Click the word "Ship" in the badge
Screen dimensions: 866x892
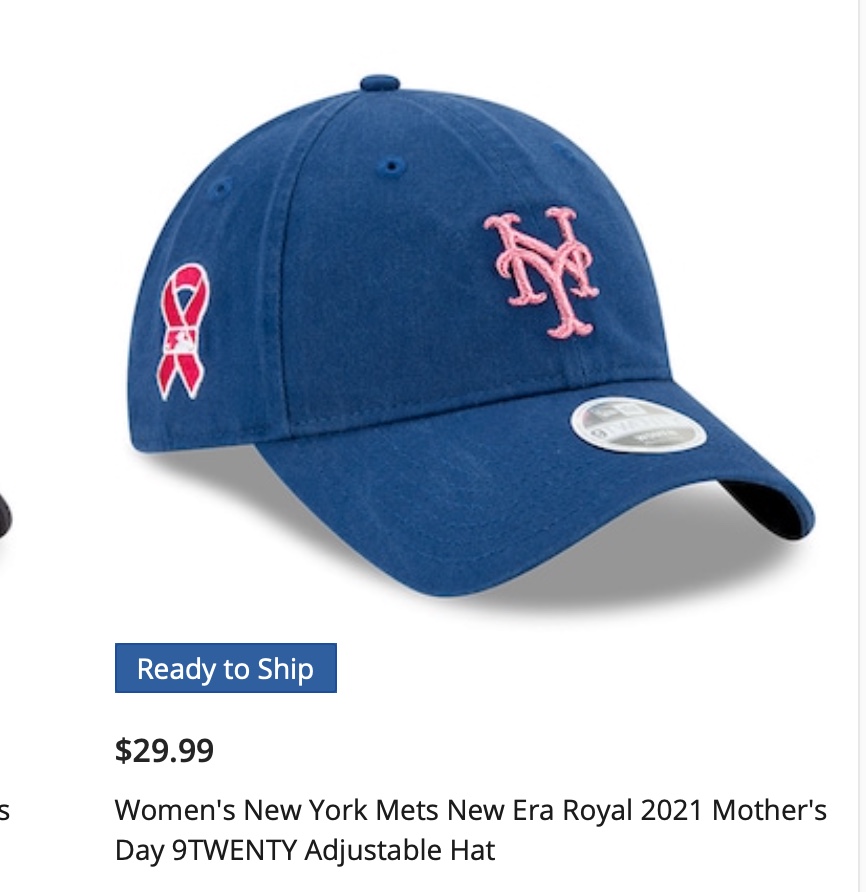coord(285,669)
